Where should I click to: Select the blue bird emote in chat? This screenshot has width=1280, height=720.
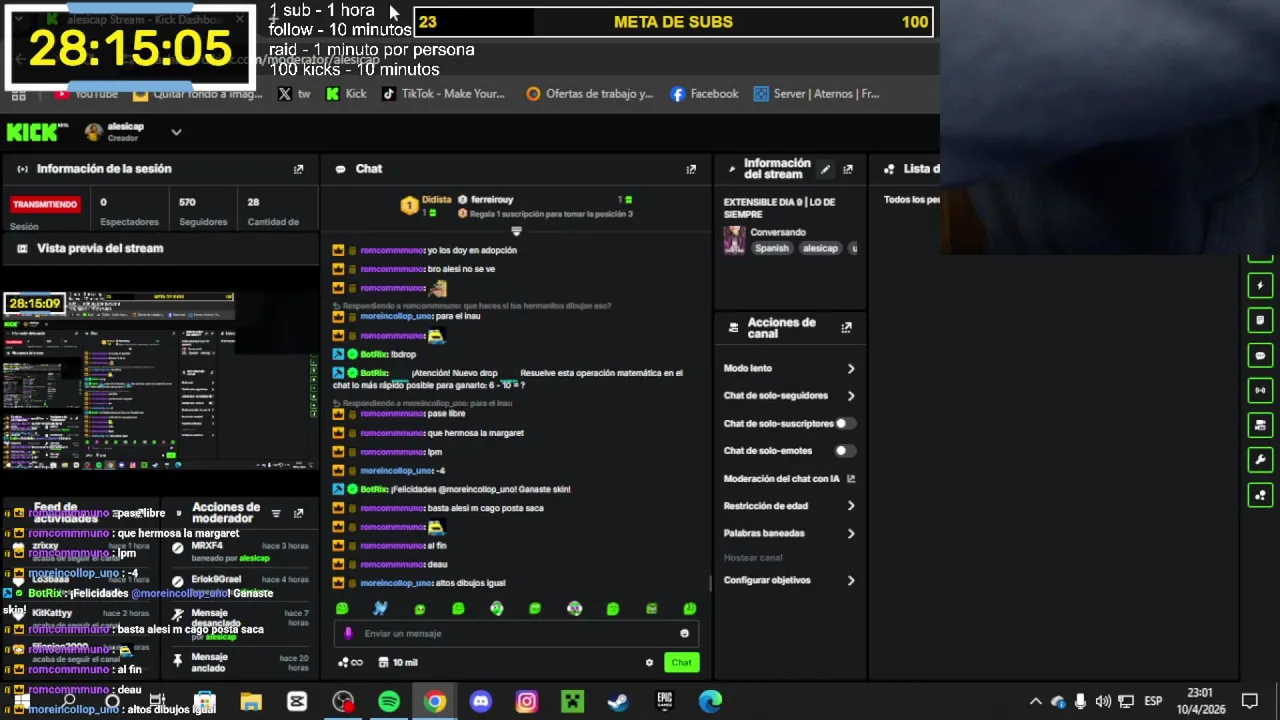(x=380, y=608)
